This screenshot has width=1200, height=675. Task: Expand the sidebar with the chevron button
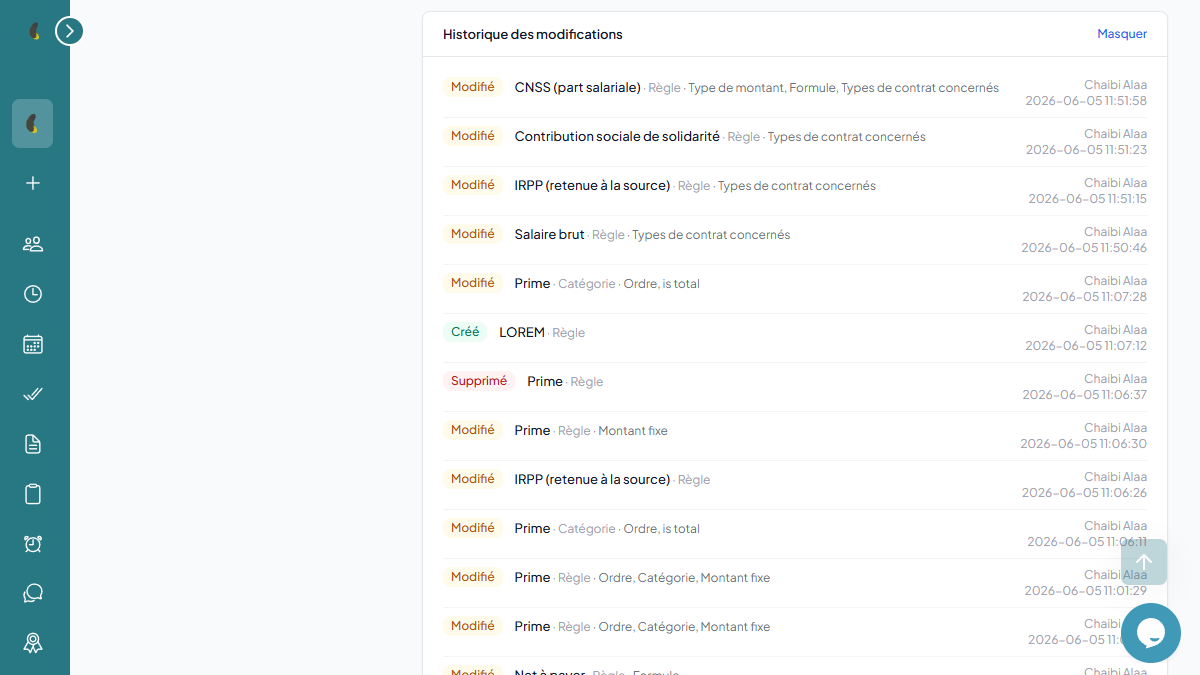click(69, 31)
